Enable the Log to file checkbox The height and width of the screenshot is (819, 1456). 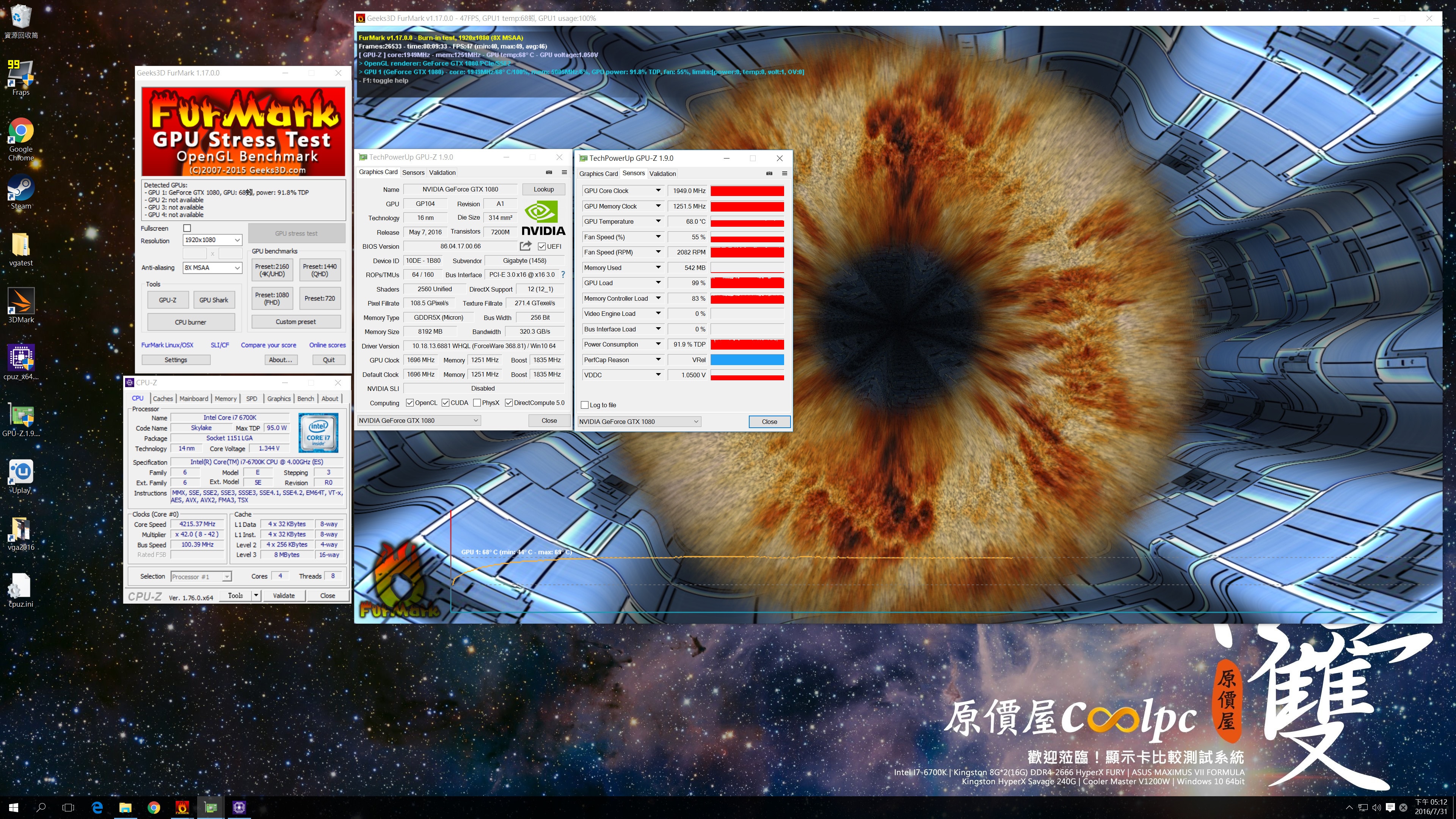click(x=585, y=405)
